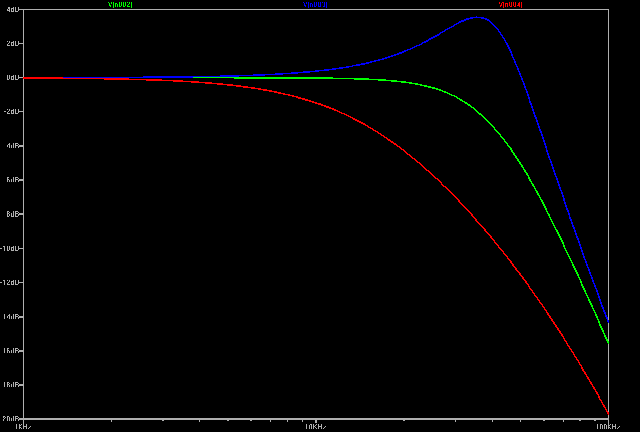Click the 0dB label on vertical axis

(x=13, y=78)
